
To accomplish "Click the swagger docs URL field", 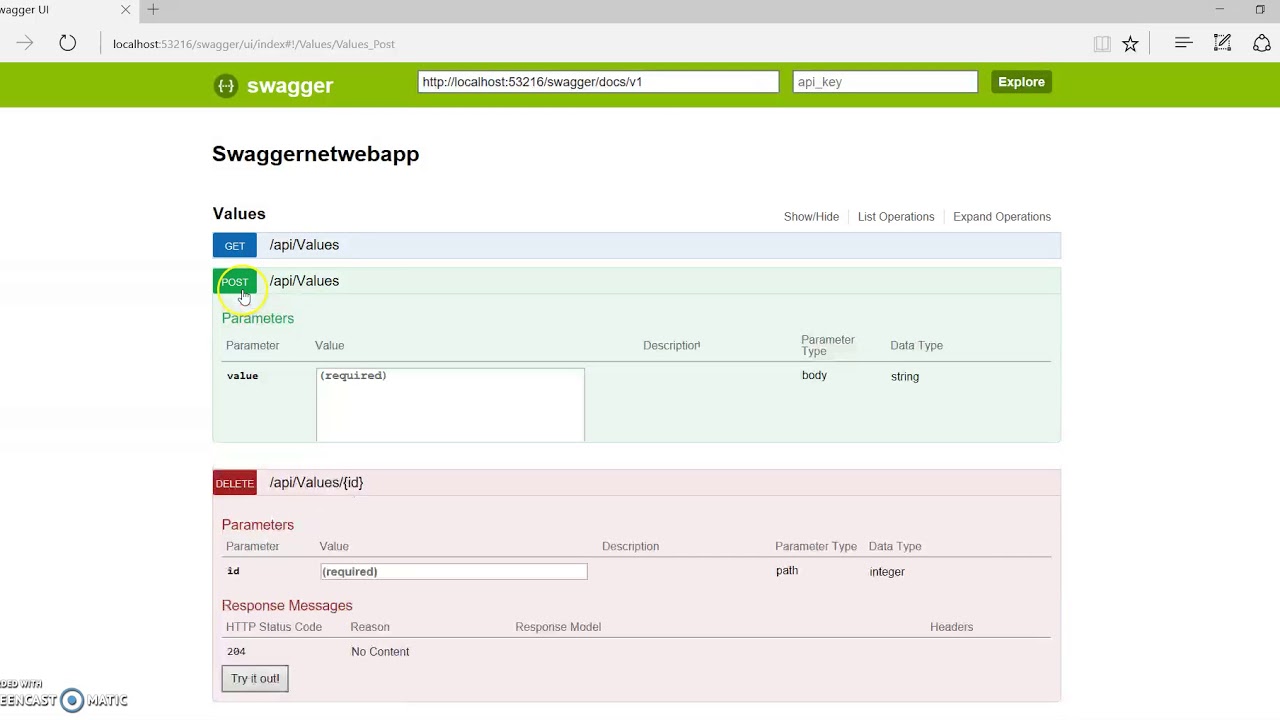I will [598, 82].
